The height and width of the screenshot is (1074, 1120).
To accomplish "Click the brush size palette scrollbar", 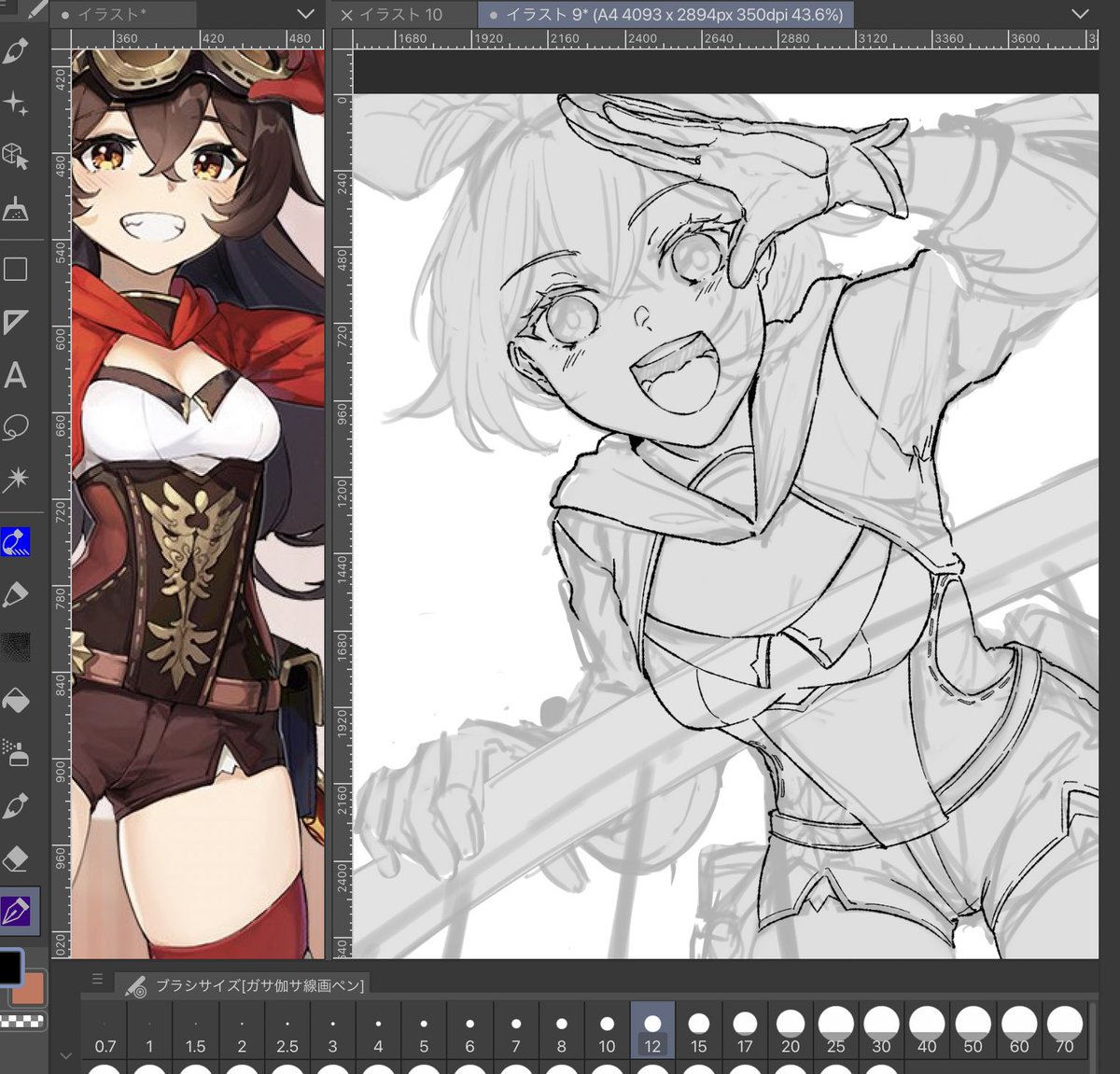I will 1092,1036.
